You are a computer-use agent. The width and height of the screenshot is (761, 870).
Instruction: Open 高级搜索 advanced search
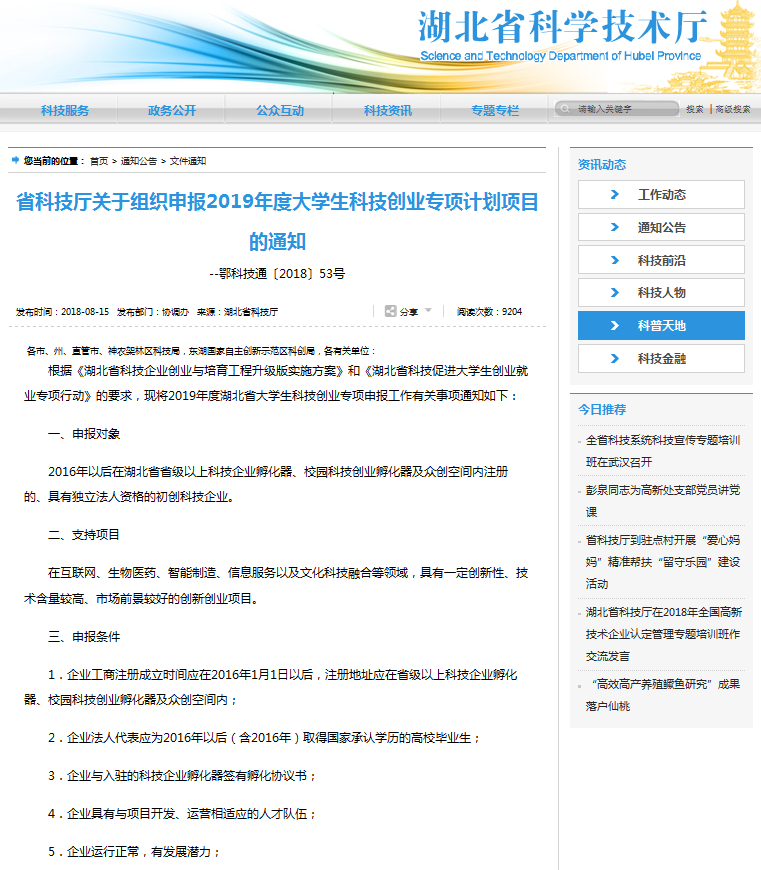(733, 109)
